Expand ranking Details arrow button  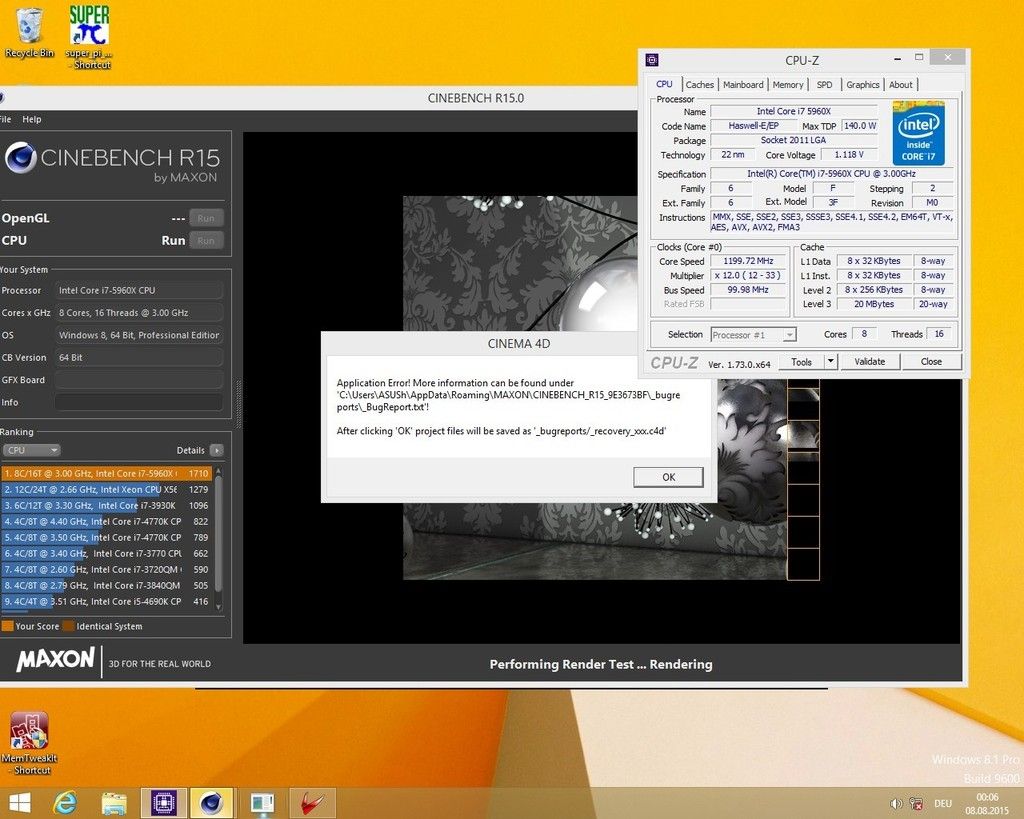coord(217,450)
